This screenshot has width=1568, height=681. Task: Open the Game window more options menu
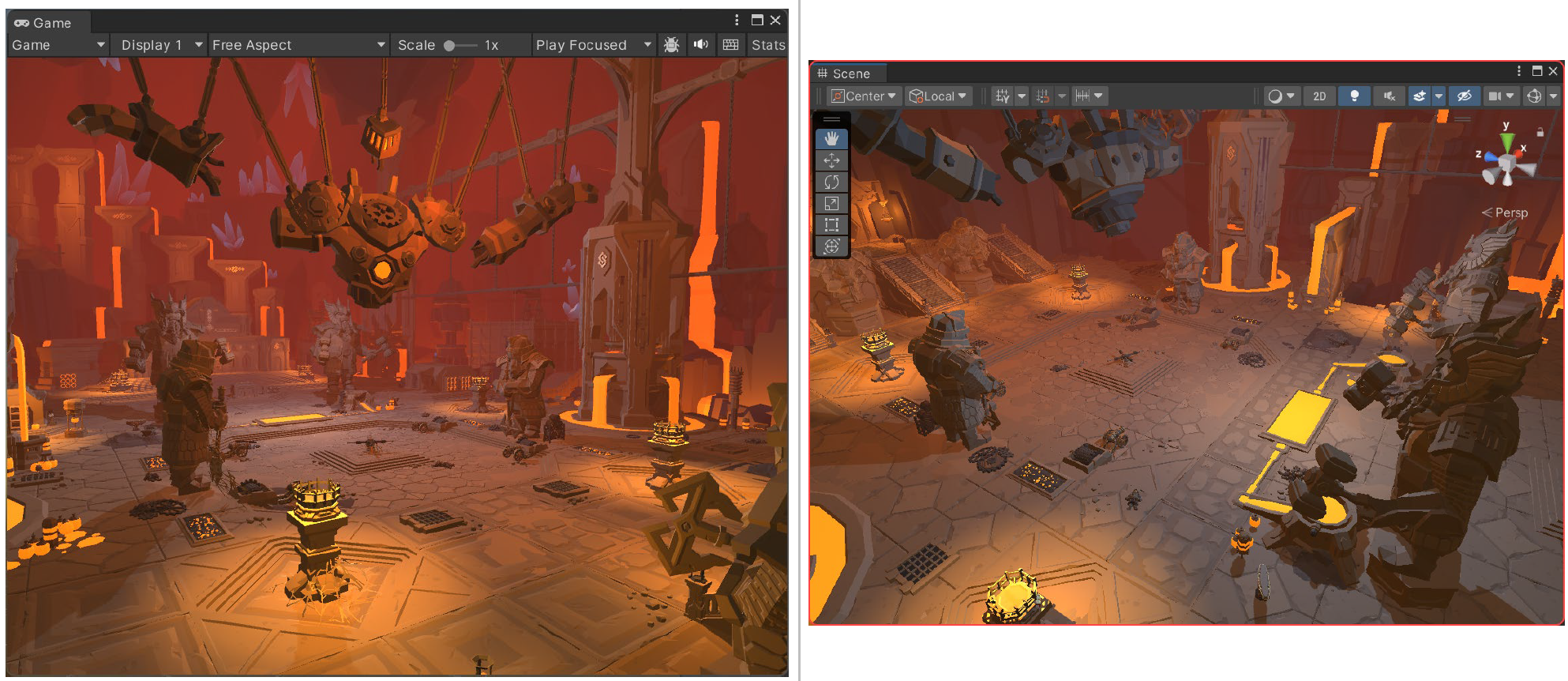point(737,21)
